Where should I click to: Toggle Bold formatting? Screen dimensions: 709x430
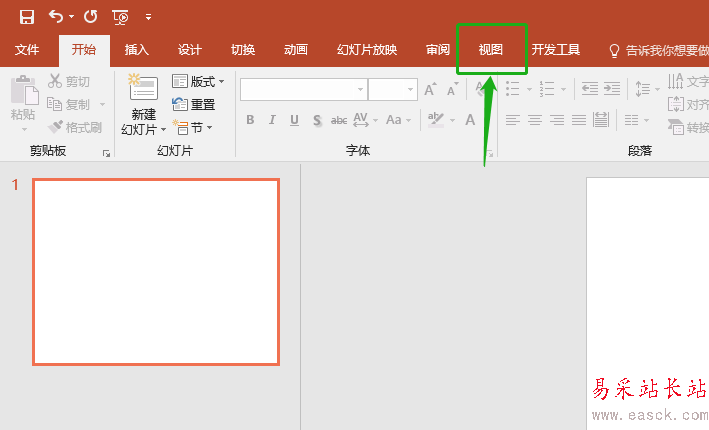coord(250,120)
